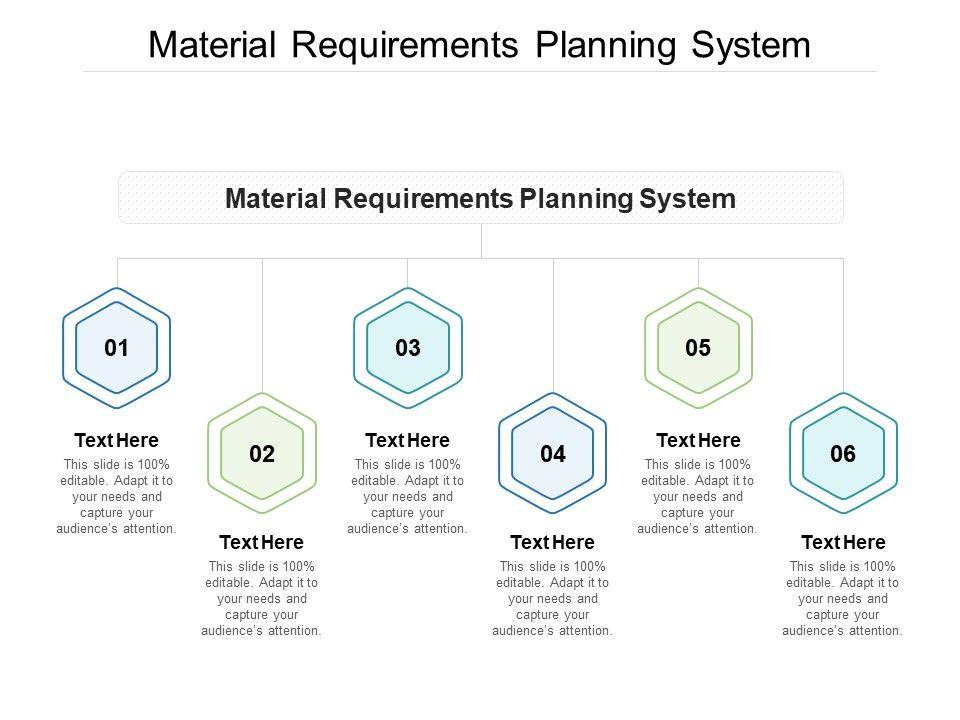Select the description paragraph below hexagon 04
The height and width of the screenshot is (720, 960).
(x=552, y=599)
